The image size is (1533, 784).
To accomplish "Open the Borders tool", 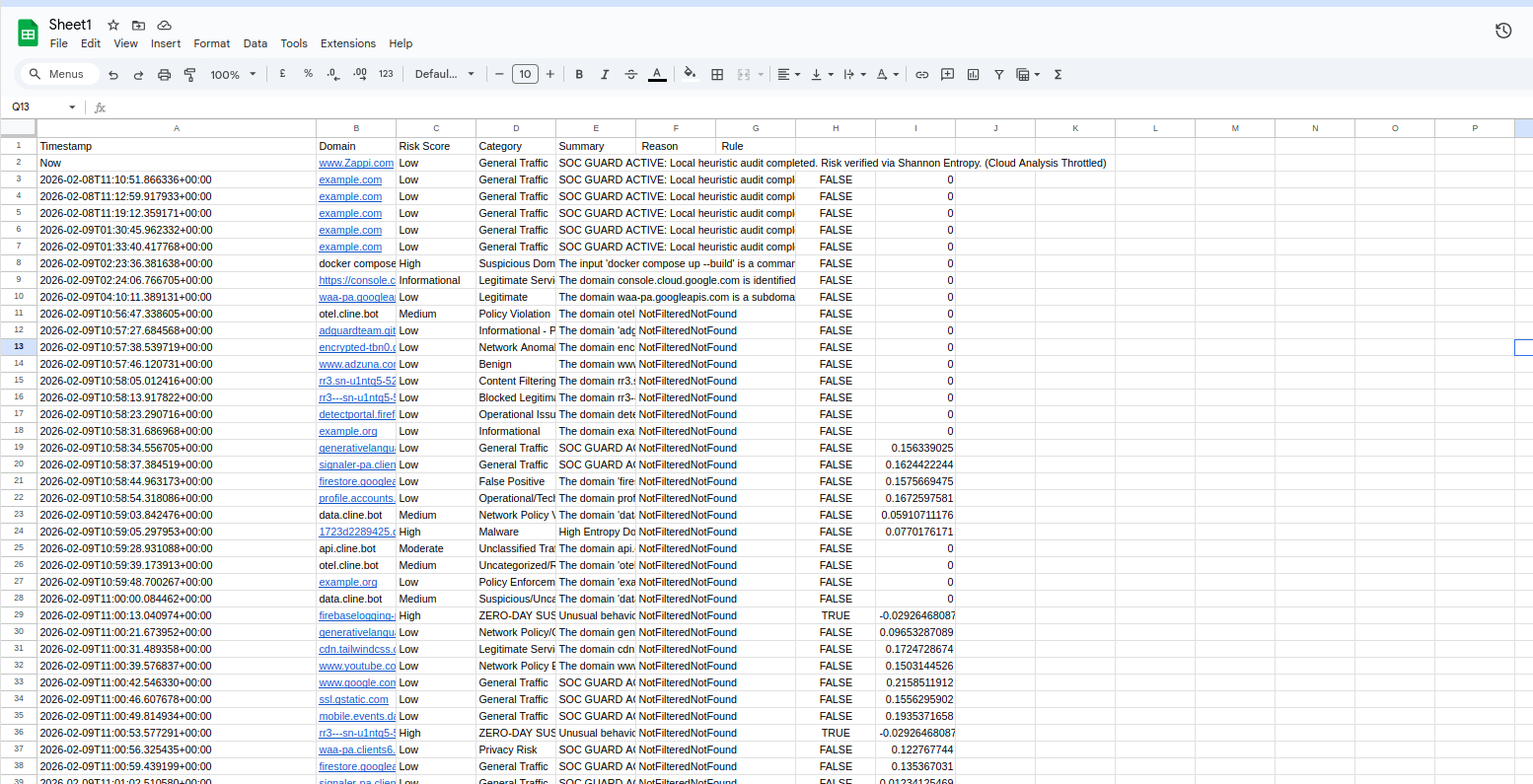I will tap(717, 74).
